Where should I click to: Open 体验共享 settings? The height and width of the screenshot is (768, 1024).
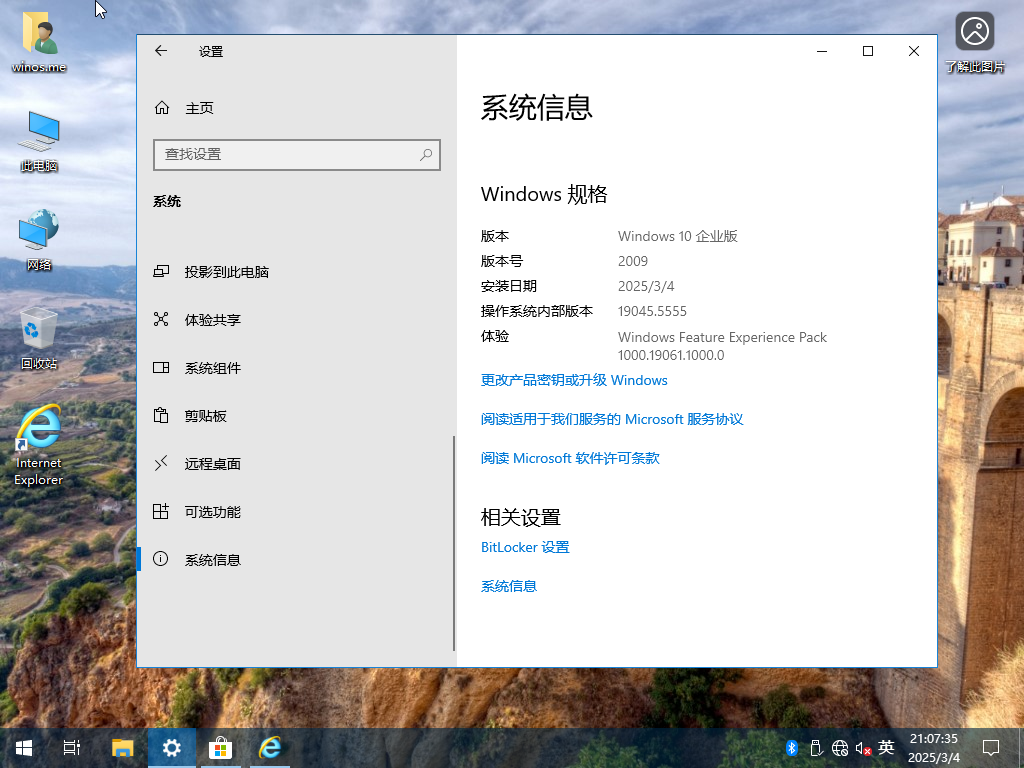296,319
